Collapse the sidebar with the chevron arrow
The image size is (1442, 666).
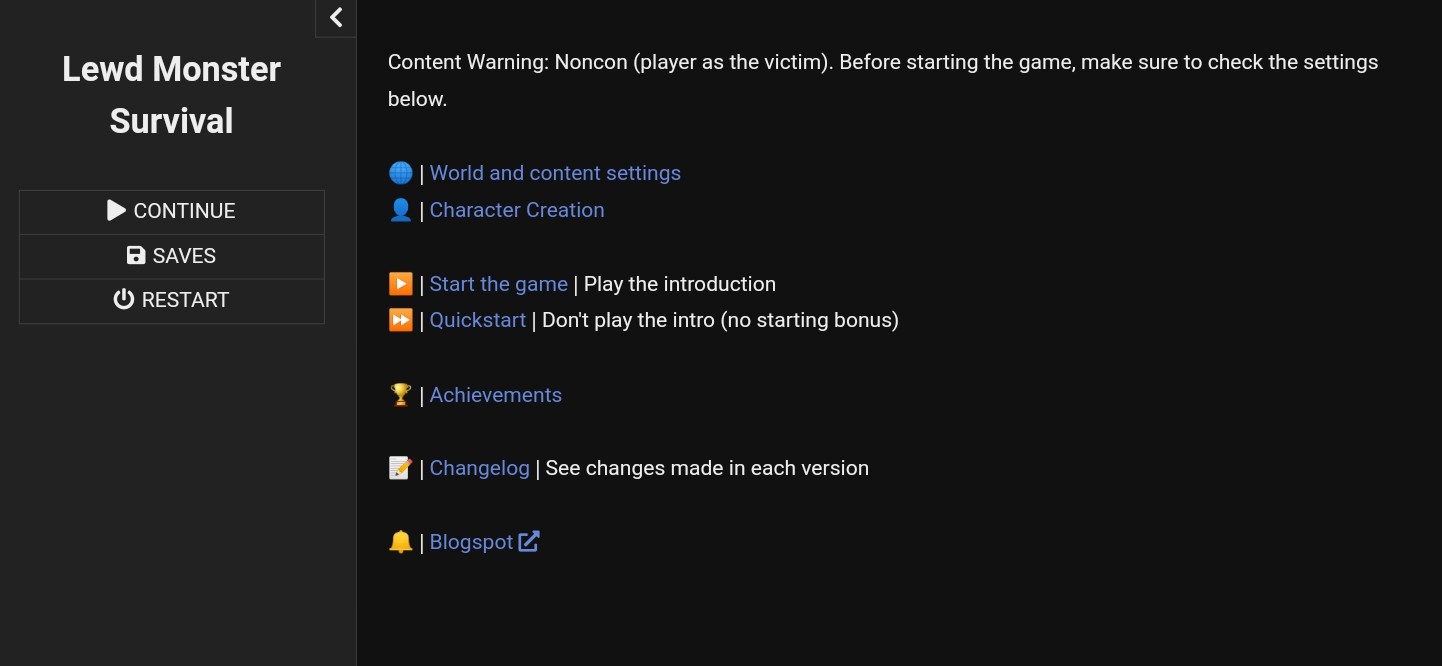[336, 17]
